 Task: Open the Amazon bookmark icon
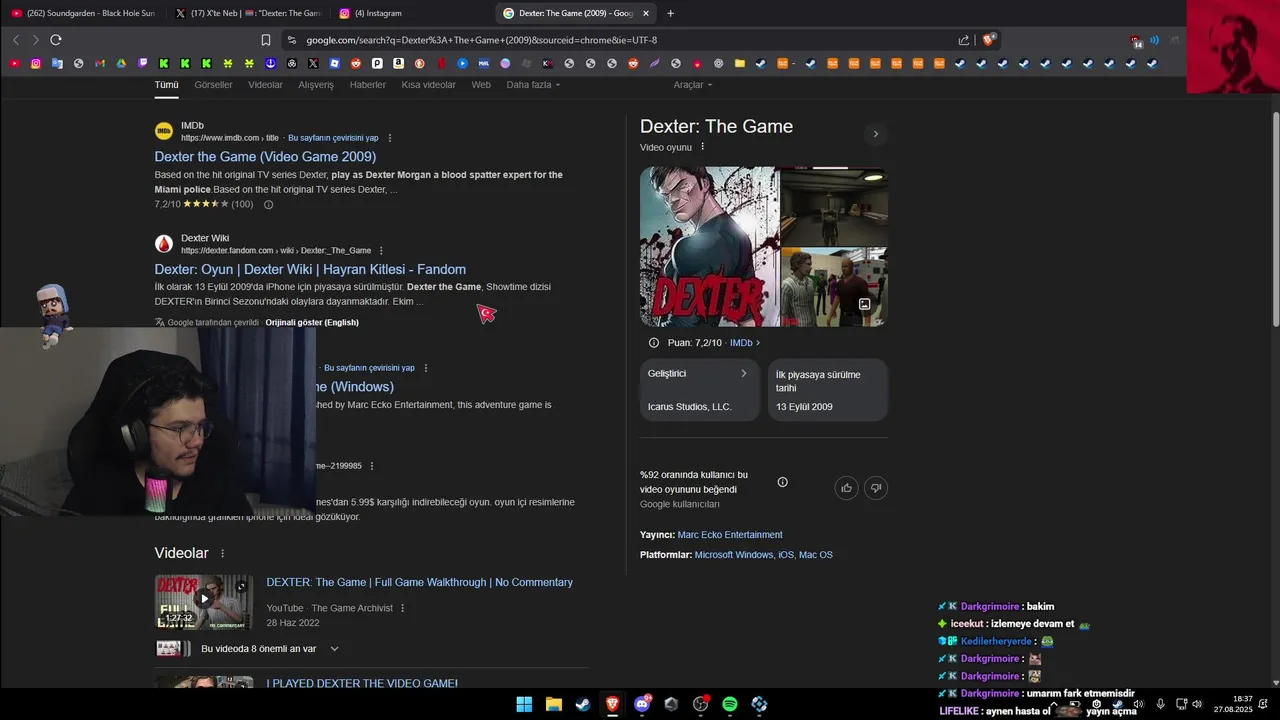pos(398,63)
